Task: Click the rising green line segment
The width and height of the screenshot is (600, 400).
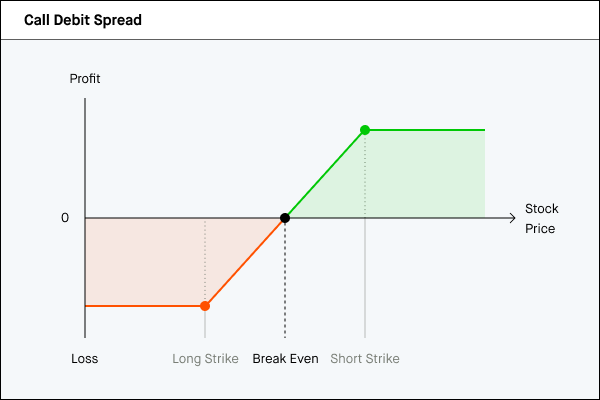Action: pos(325,174)
